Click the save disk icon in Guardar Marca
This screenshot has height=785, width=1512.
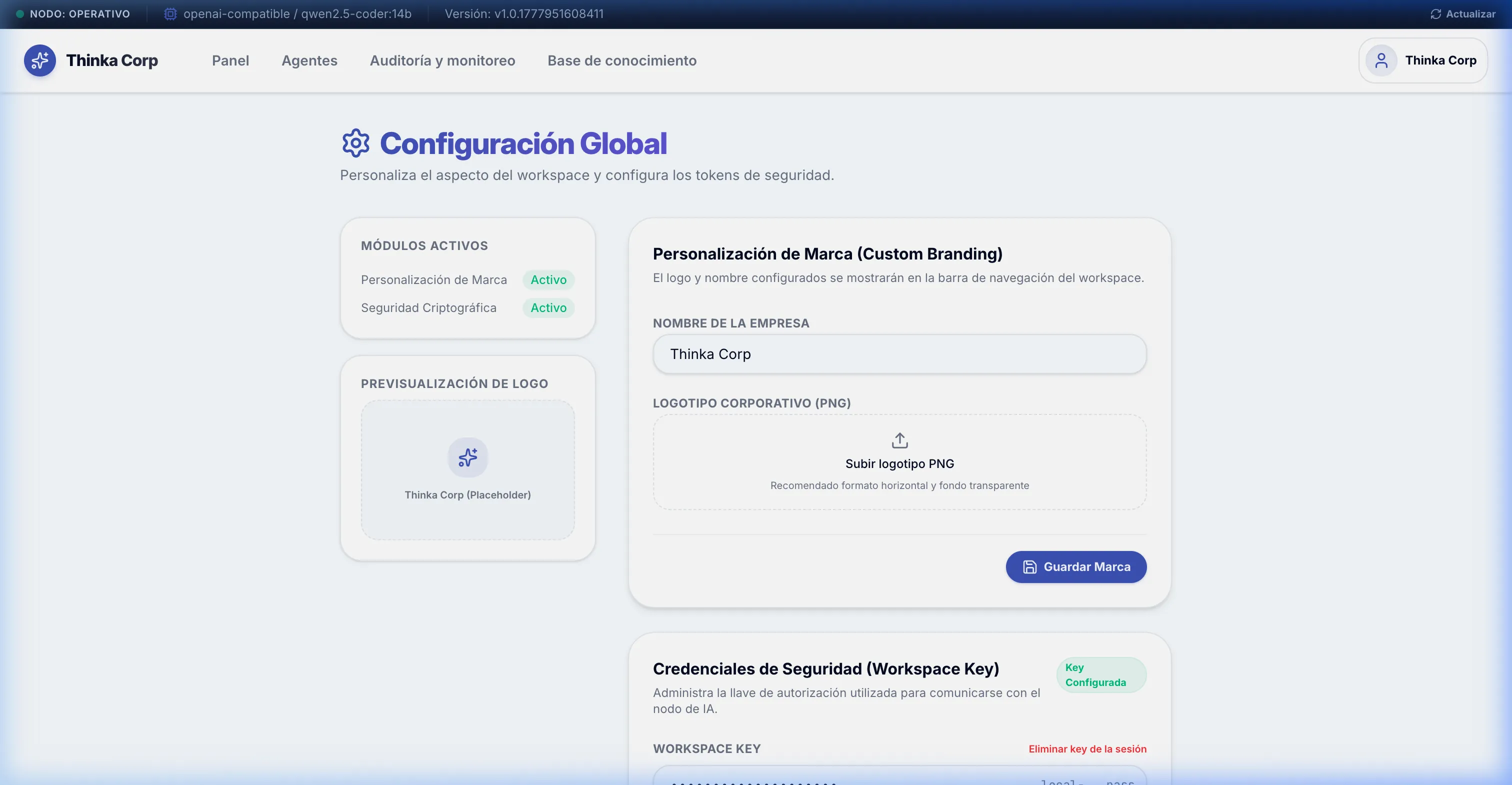pos(1029,567)
